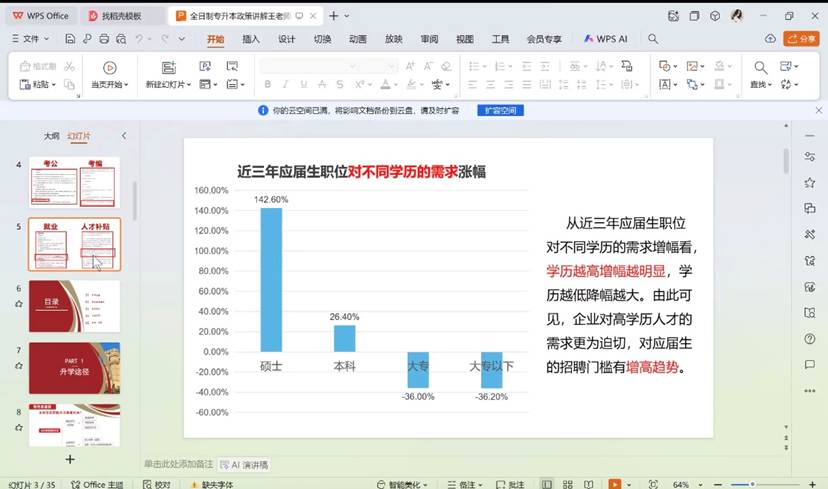Screen dimensions: 828x489
Task: Select slide 7 升学途径 thumbnail
Action: pos(74,368)
